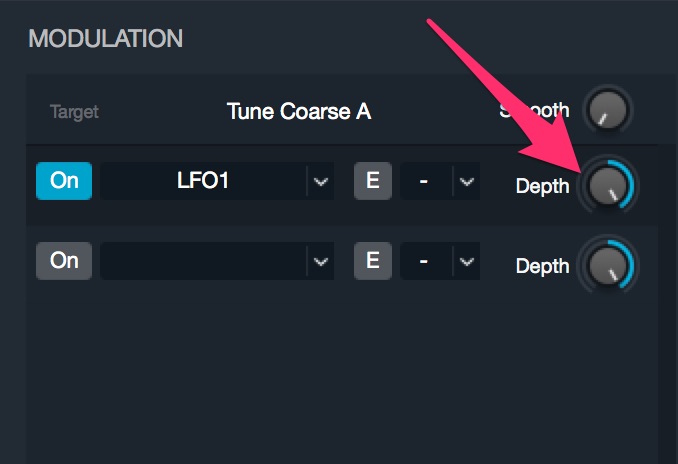Expand the dash dropdown in LFO1 row
The image size is (678, 464).
[x=467, y=181]
